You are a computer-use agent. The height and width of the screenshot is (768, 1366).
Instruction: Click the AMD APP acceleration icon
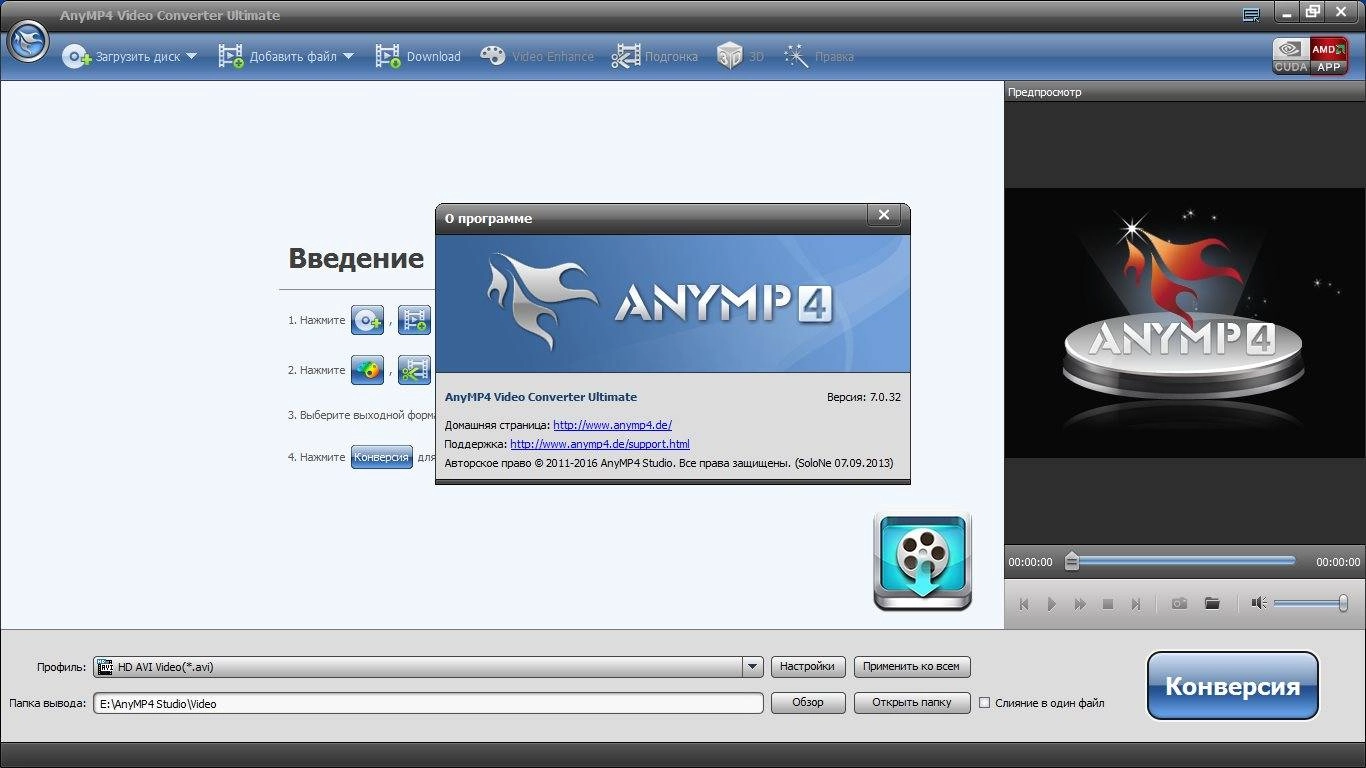coord(1329,56)
